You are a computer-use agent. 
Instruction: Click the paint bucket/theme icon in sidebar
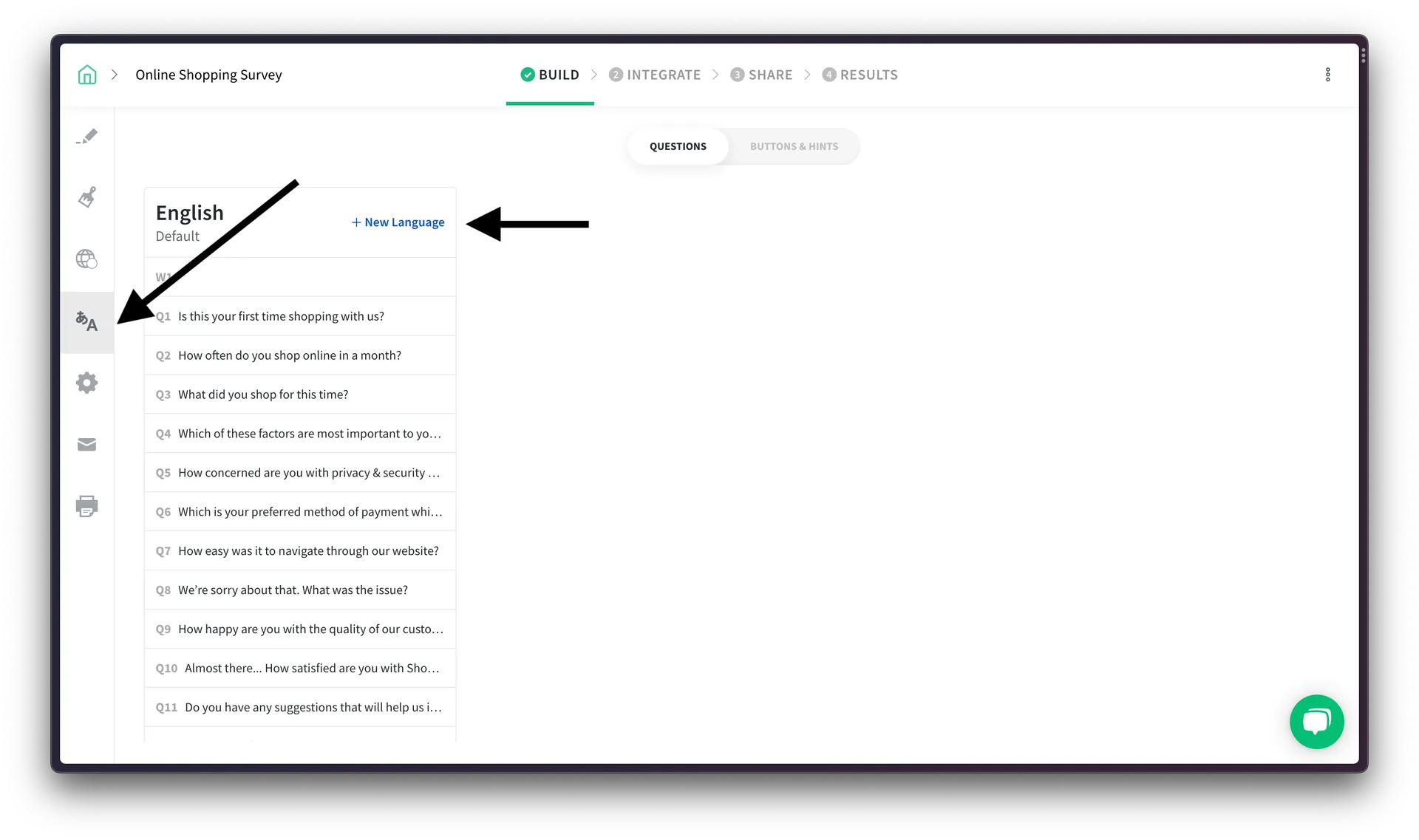coord(87,198)
